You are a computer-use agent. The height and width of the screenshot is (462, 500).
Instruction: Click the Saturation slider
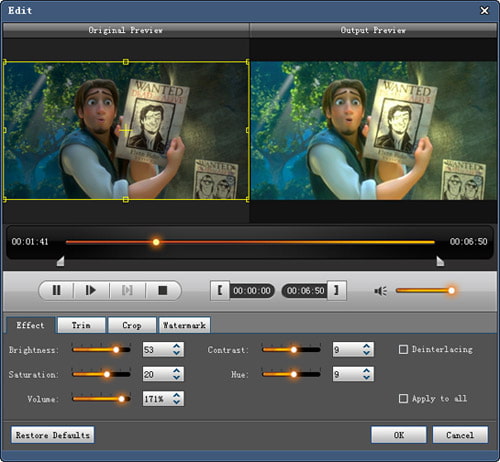pyautogui.click(x=101, y=374)
